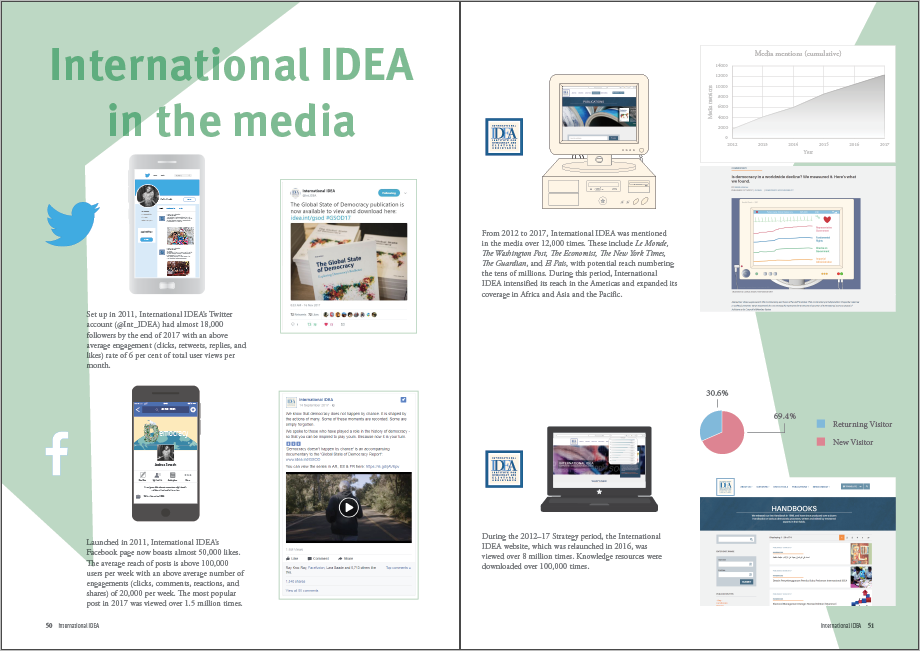
Task: Click the paragraph beginning 'Launched in 2011'
Action: click(165, 573)
